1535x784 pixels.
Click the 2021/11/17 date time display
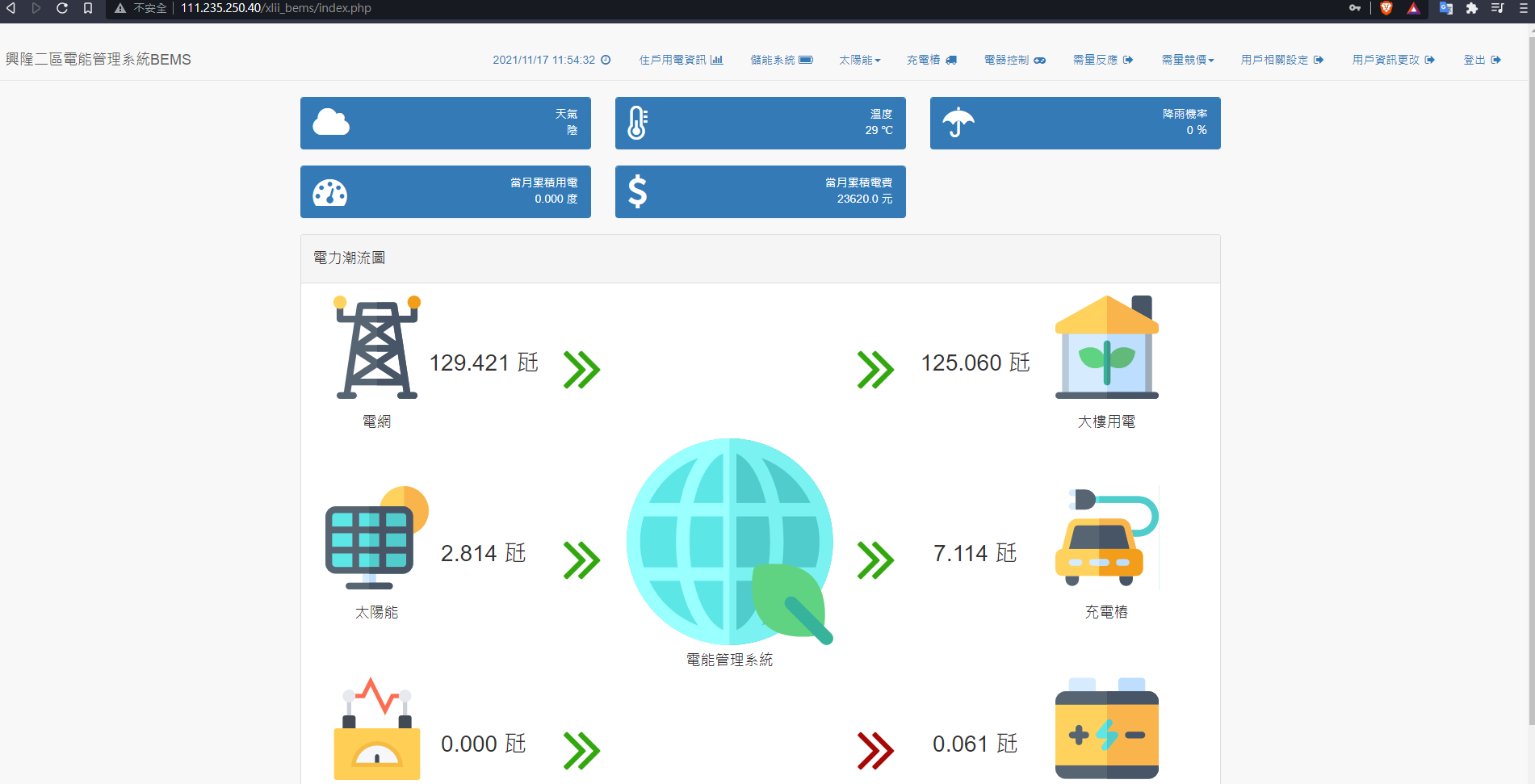tap(552, 60)
